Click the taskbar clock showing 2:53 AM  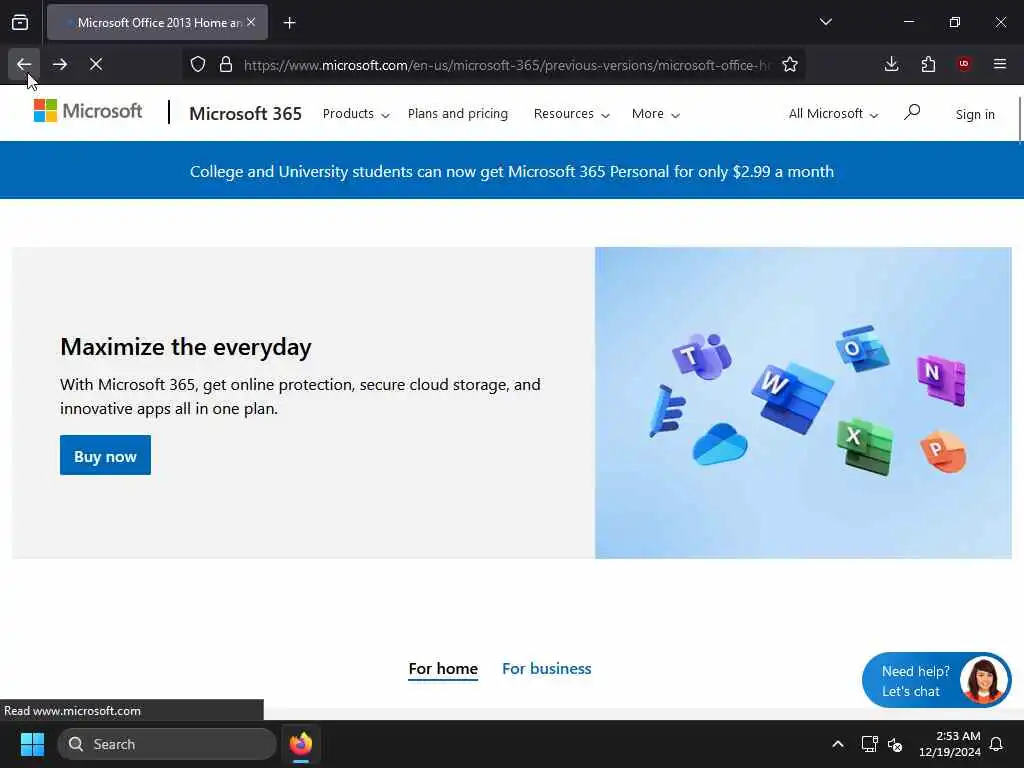coord(950,744)
